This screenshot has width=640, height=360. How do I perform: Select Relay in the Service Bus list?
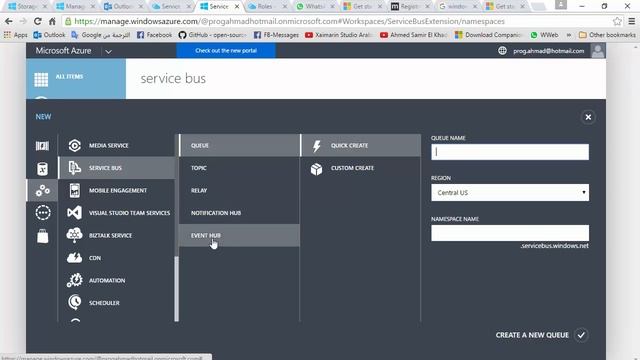click(239, 190)
